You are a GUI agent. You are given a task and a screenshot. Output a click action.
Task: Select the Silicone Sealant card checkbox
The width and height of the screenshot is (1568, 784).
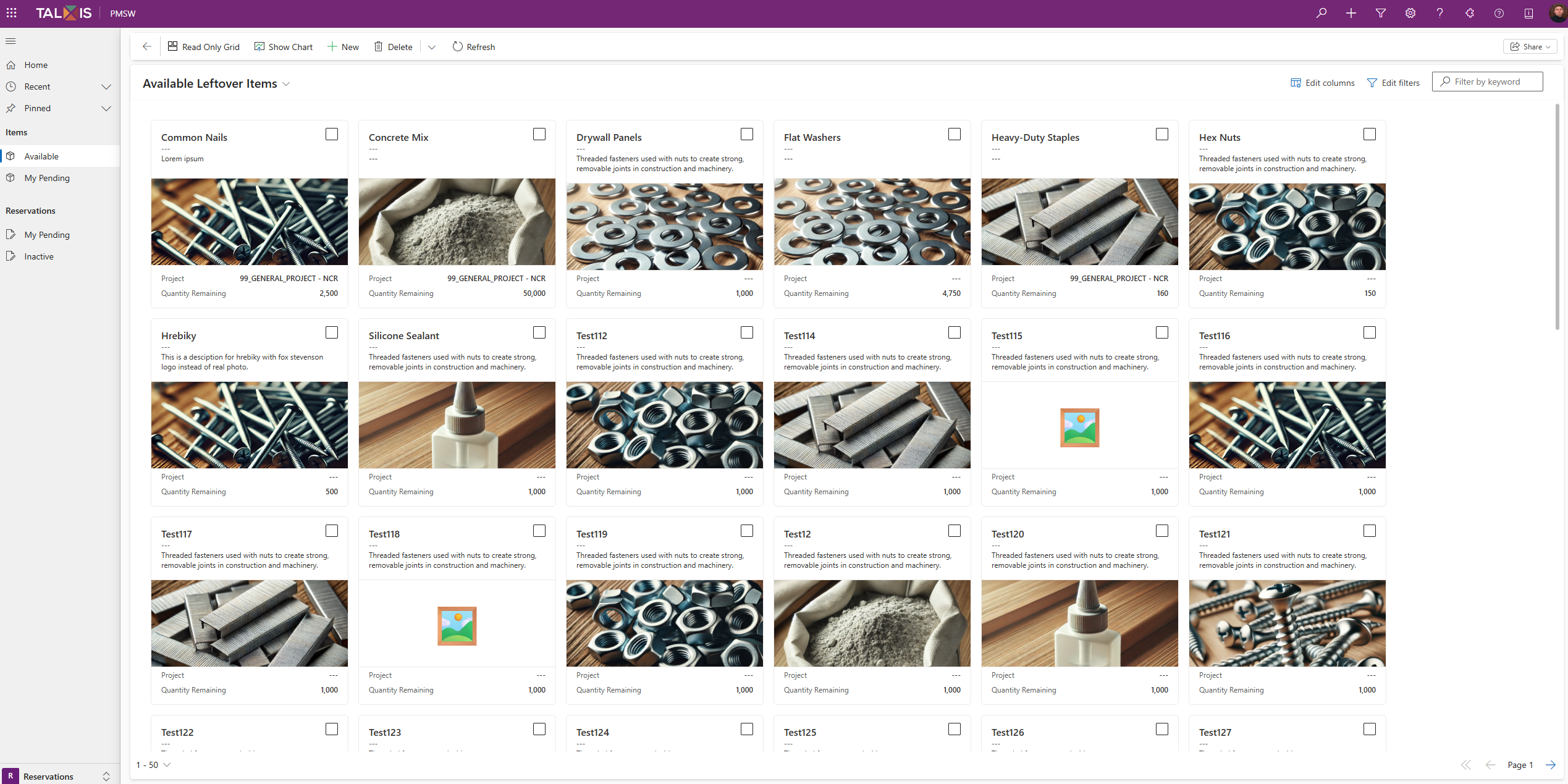tap(539, 332)
